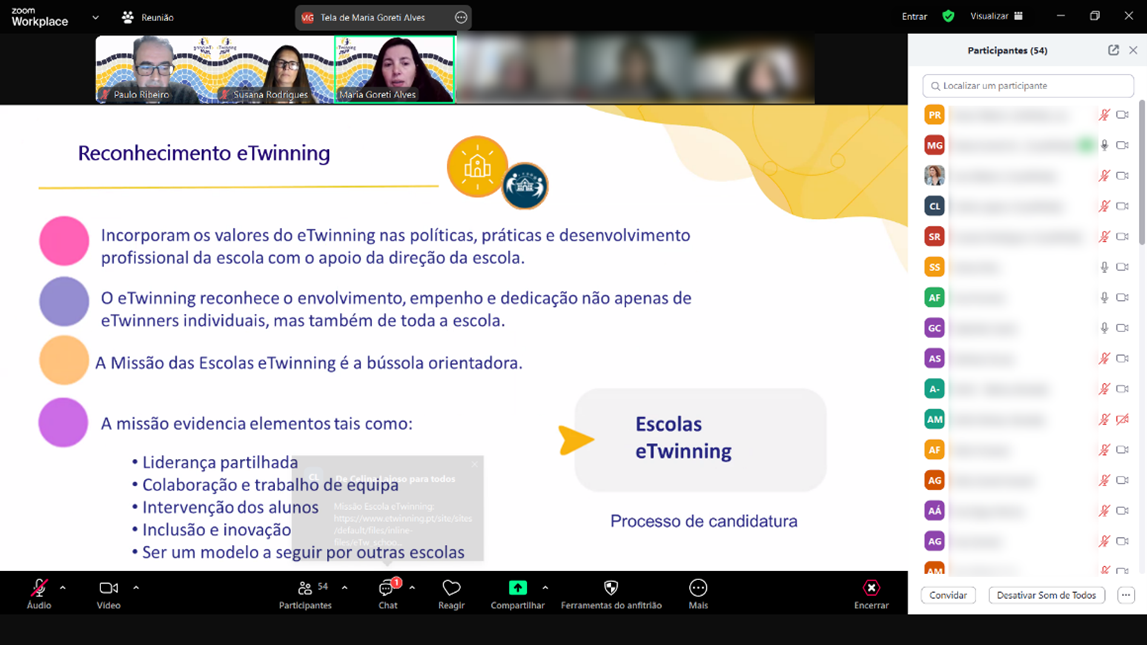Click Entrar in the title bar

coord(914,16)
